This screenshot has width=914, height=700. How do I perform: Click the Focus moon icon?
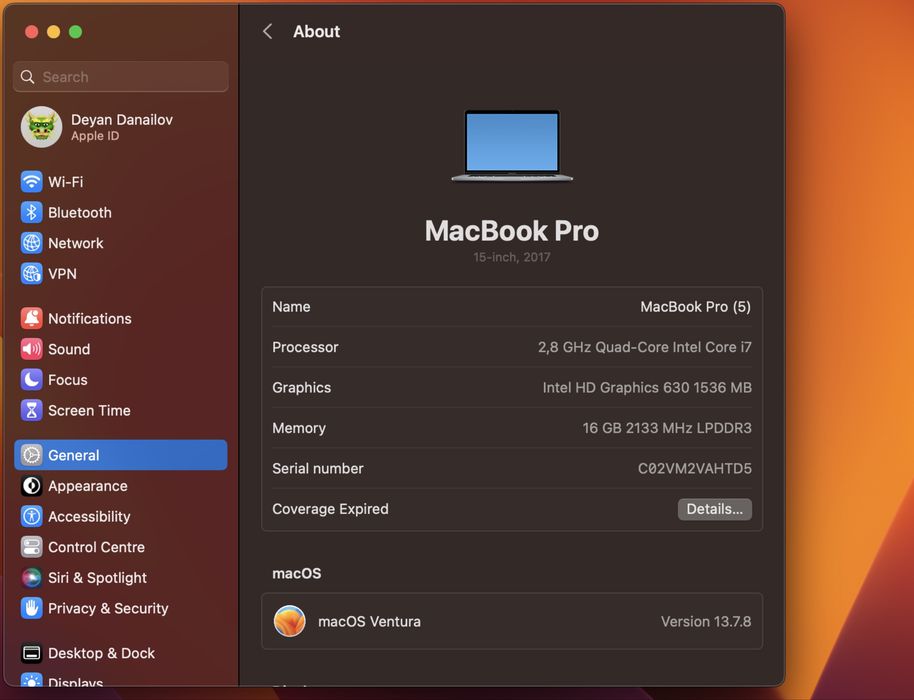pyautogui.click(x=31, y=379)
